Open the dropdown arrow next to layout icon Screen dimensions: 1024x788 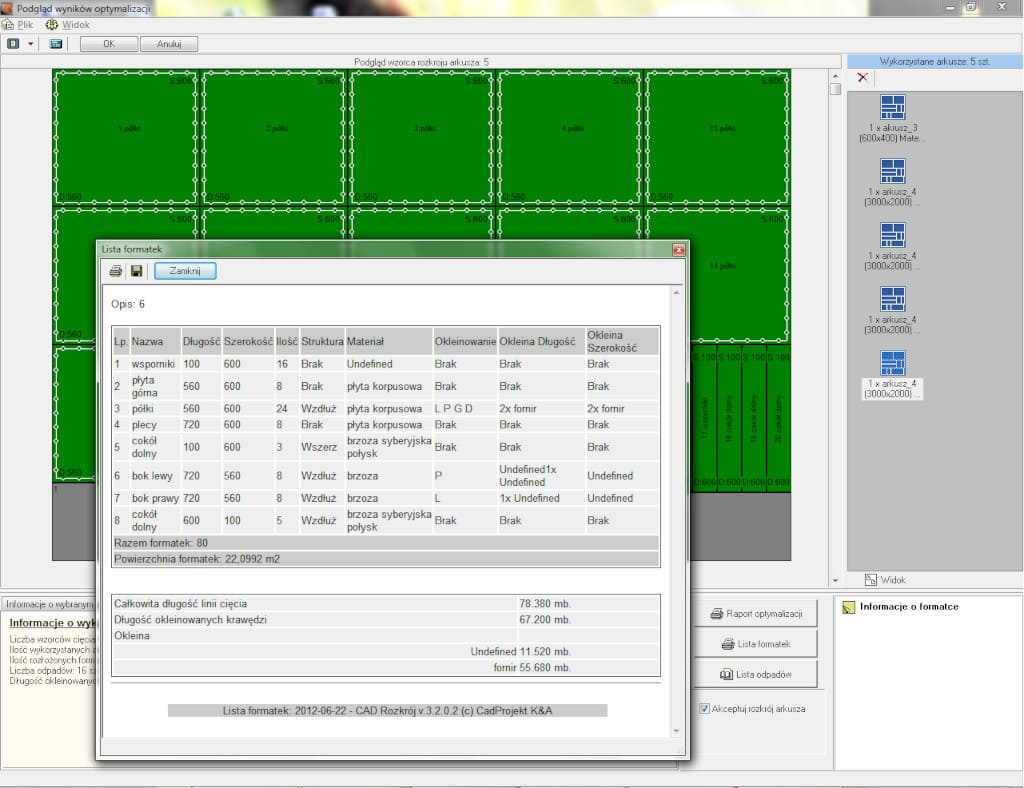[31, 44]
